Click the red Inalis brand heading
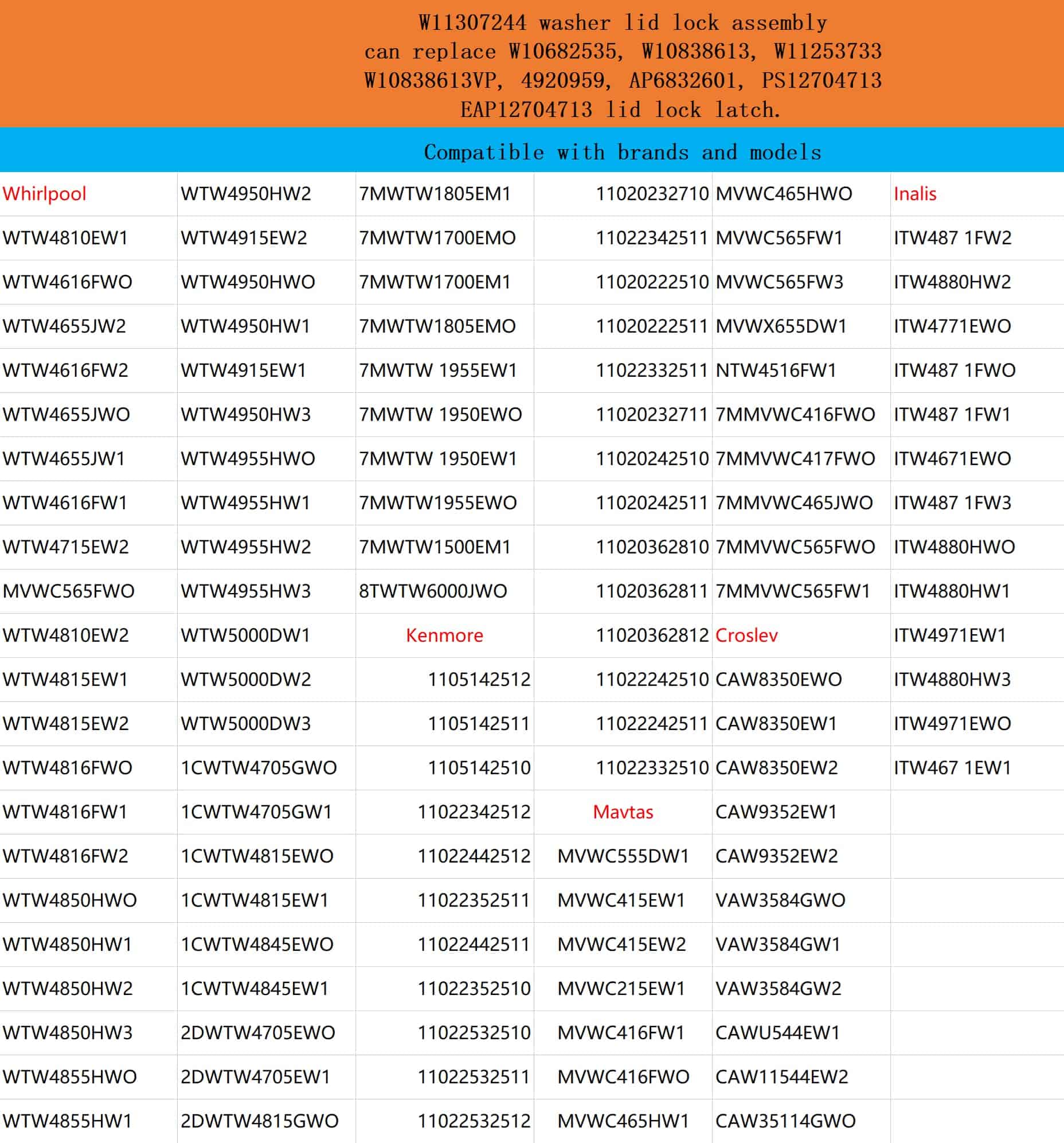Screen dimensions: 1064x1143 914,194
